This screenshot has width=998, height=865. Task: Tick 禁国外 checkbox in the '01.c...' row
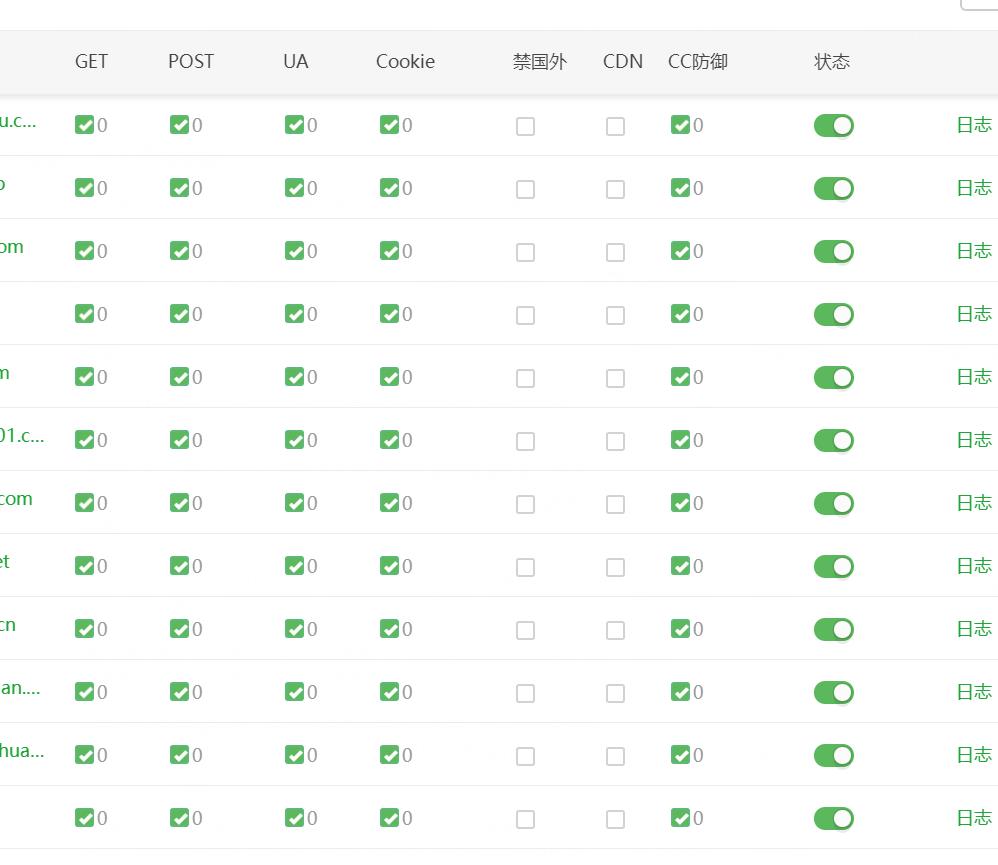[x=525, y=441]
